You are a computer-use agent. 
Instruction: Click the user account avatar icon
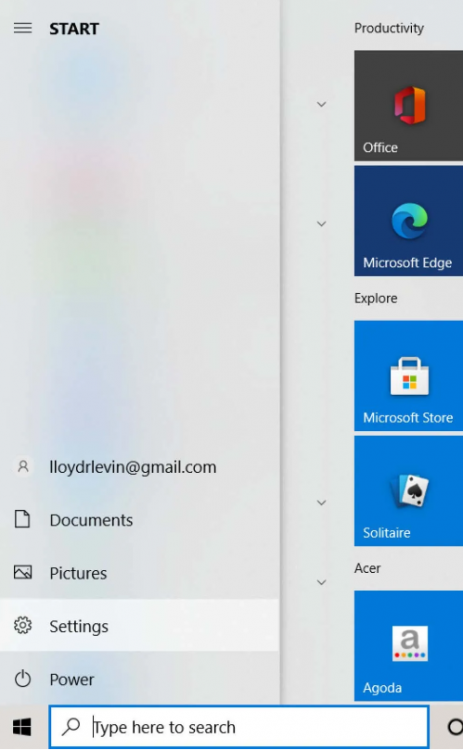(x=22, y=466)
